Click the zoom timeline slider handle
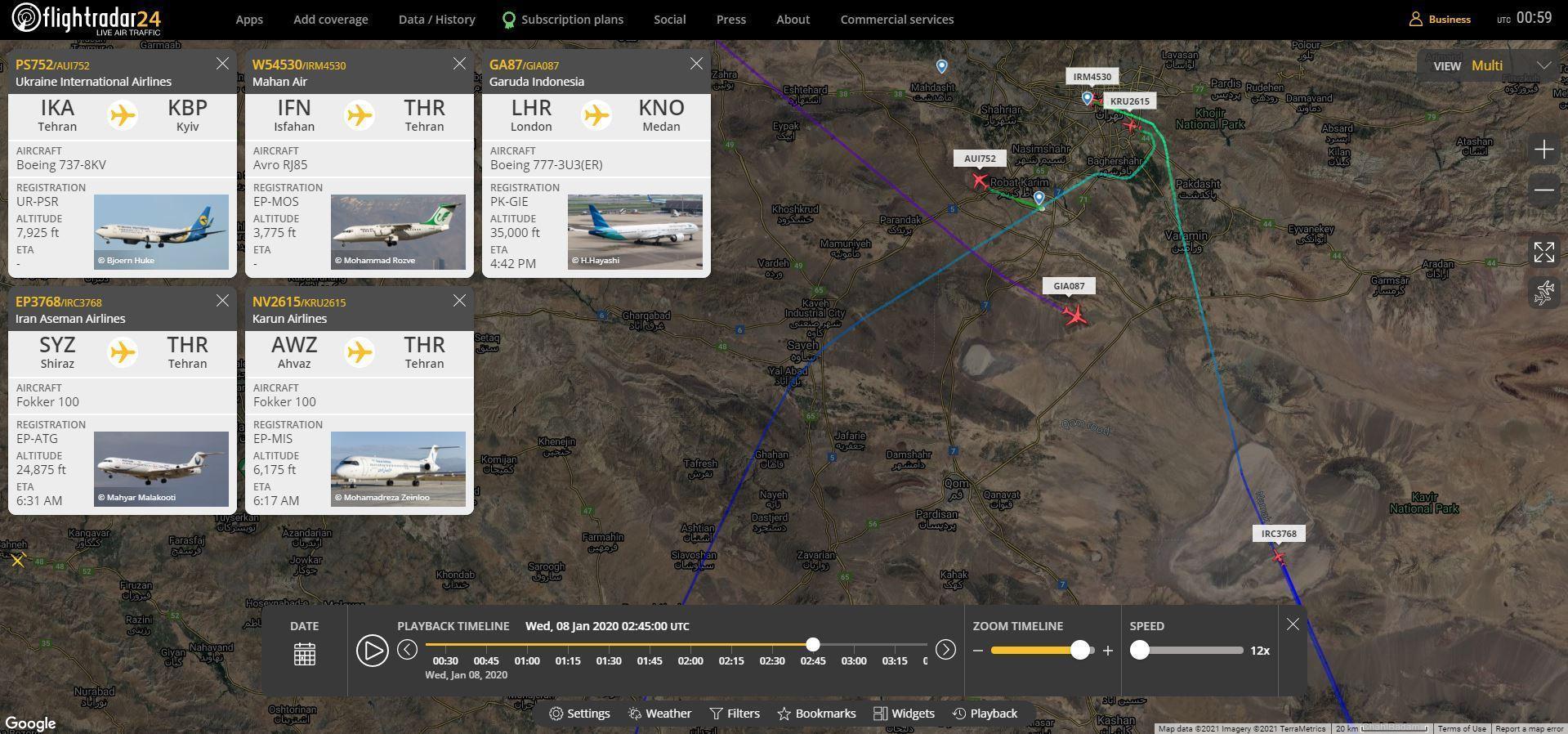 (x=1080, y=650)
